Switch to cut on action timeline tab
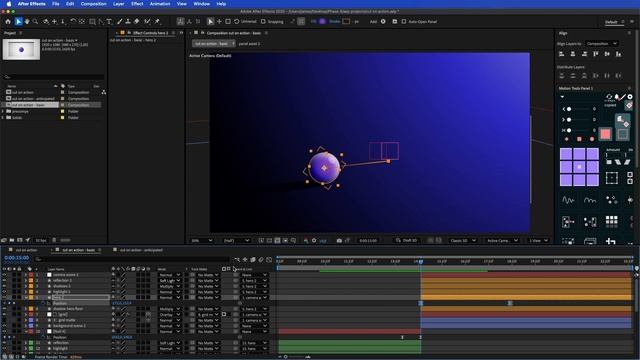 tap(26, 250)
